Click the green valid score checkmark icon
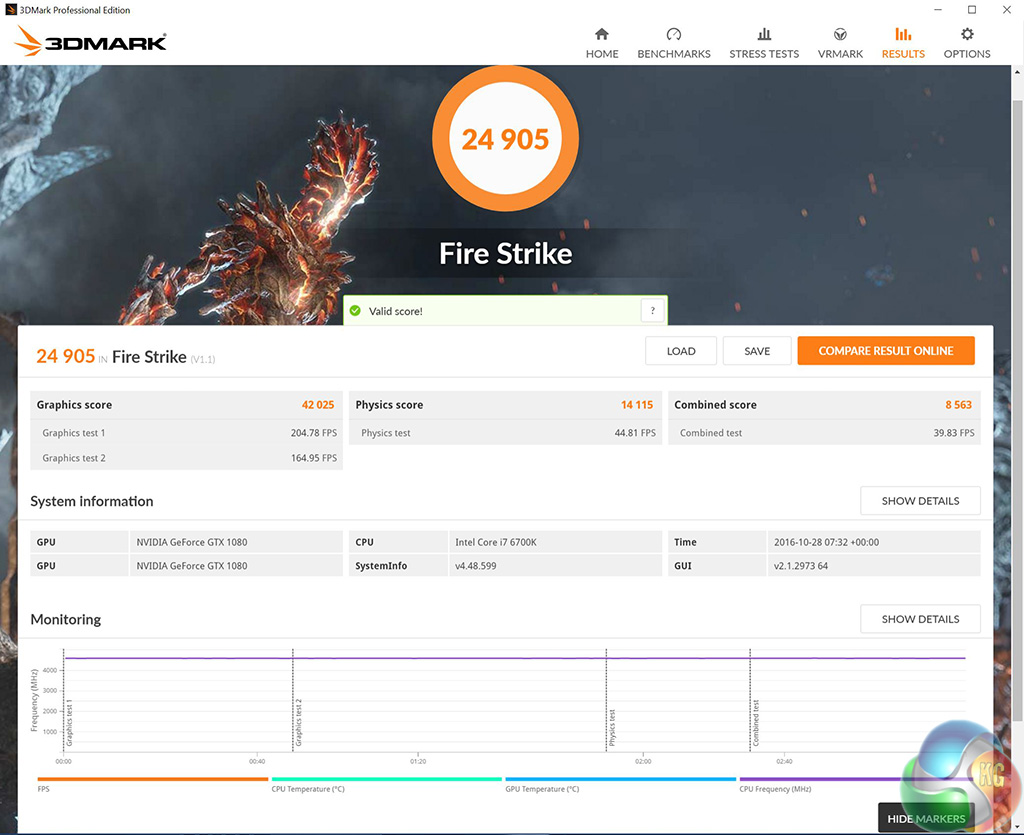Screen dimensions: 1024x835 (355, 311)
